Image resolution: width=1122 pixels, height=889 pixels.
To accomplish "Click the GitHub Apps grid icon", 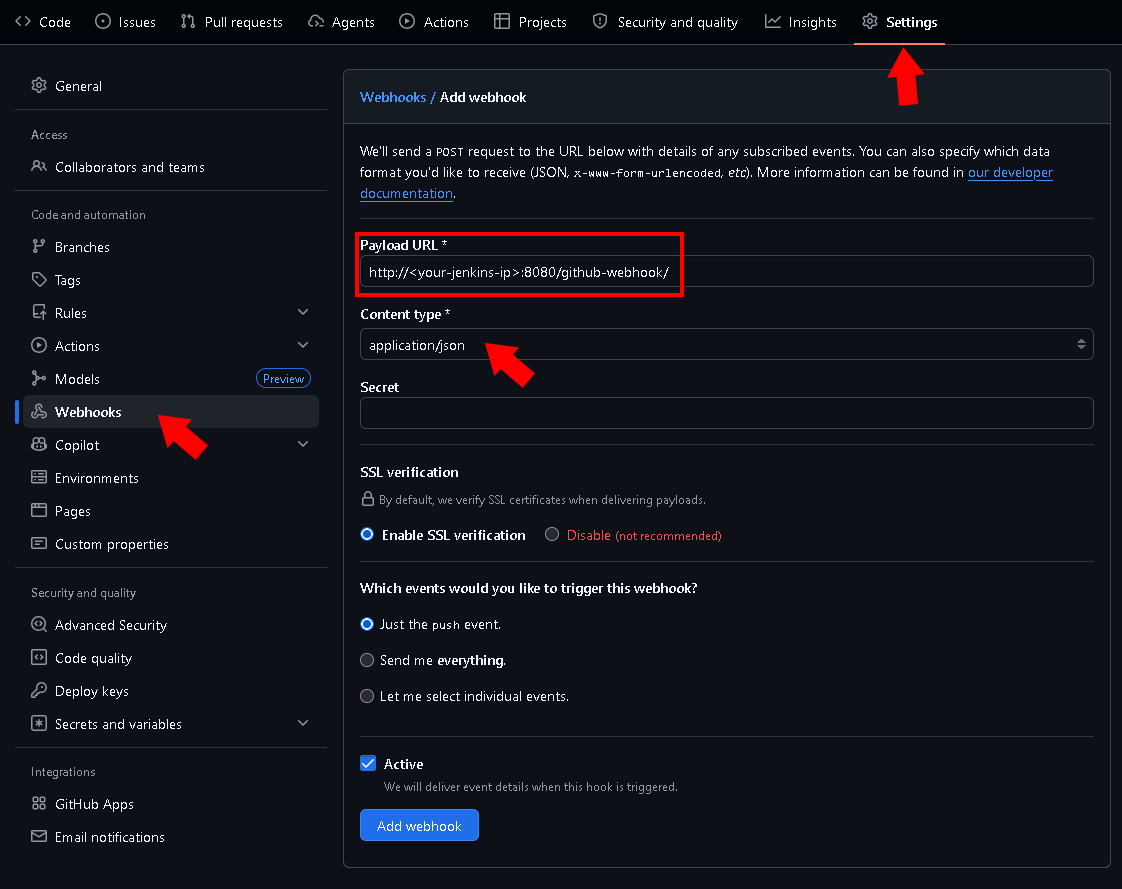I will coord(39,804).
